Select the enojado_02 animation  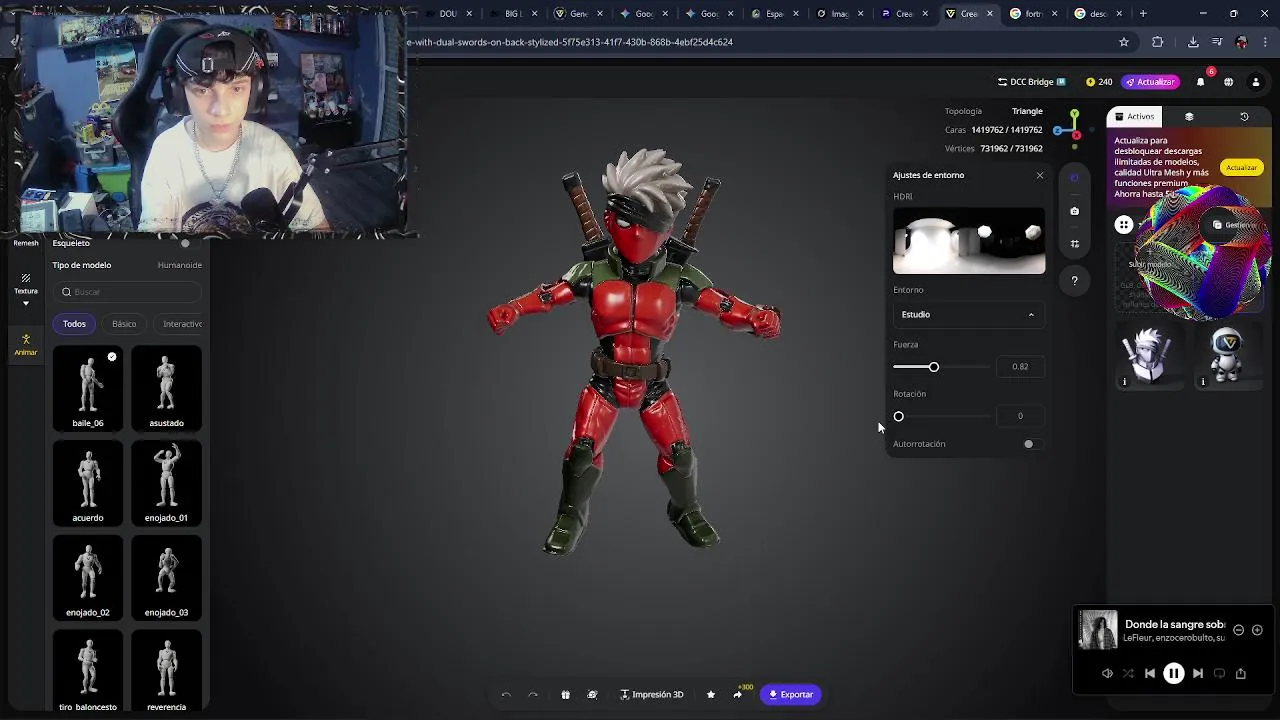click(x=88, y=578)
